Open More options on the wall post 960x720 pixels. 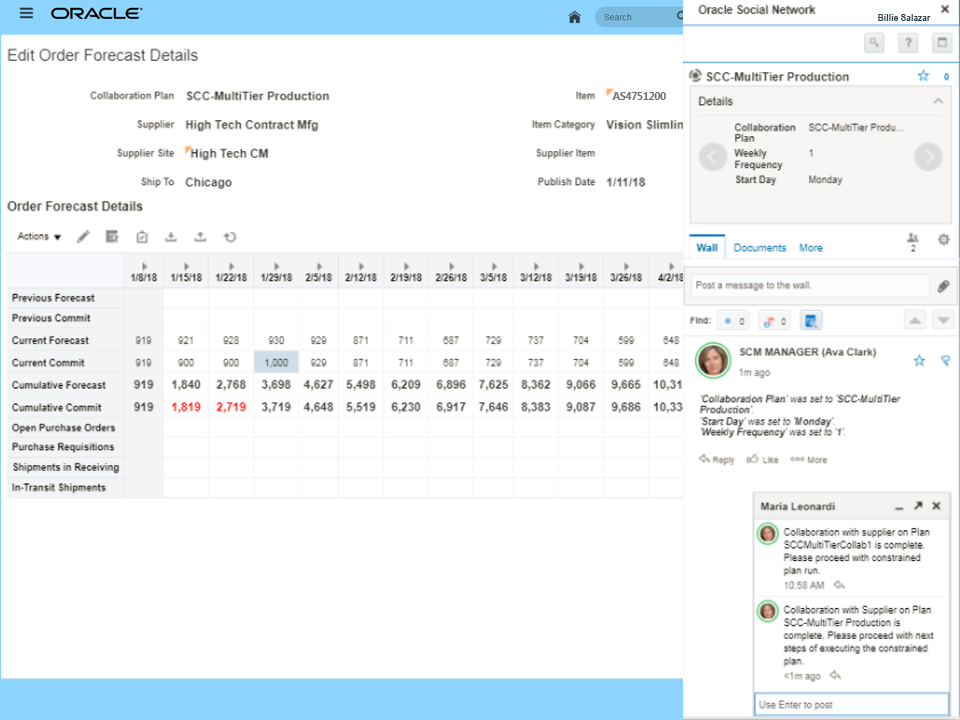pyautogui.click(x=808, y=459)
